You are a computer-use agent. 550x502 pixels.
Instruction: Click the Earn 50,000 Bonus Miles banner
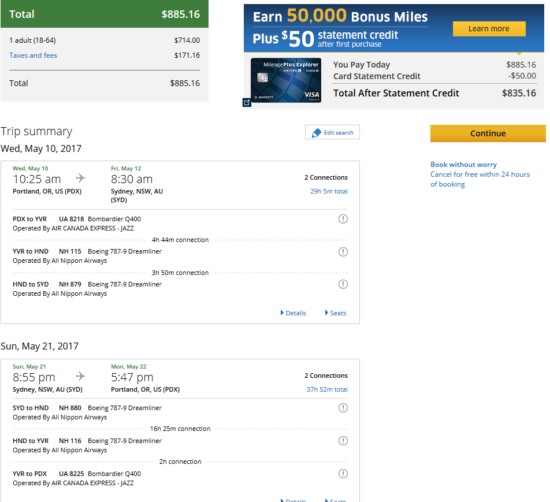[394, 28]
